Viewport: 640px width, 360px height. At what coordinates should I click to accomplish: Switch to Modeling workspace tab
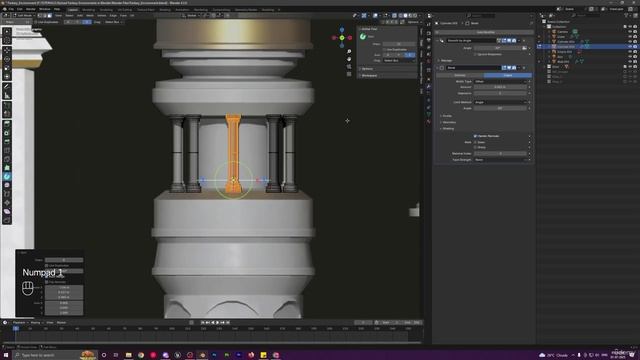[x=88, y=9]
